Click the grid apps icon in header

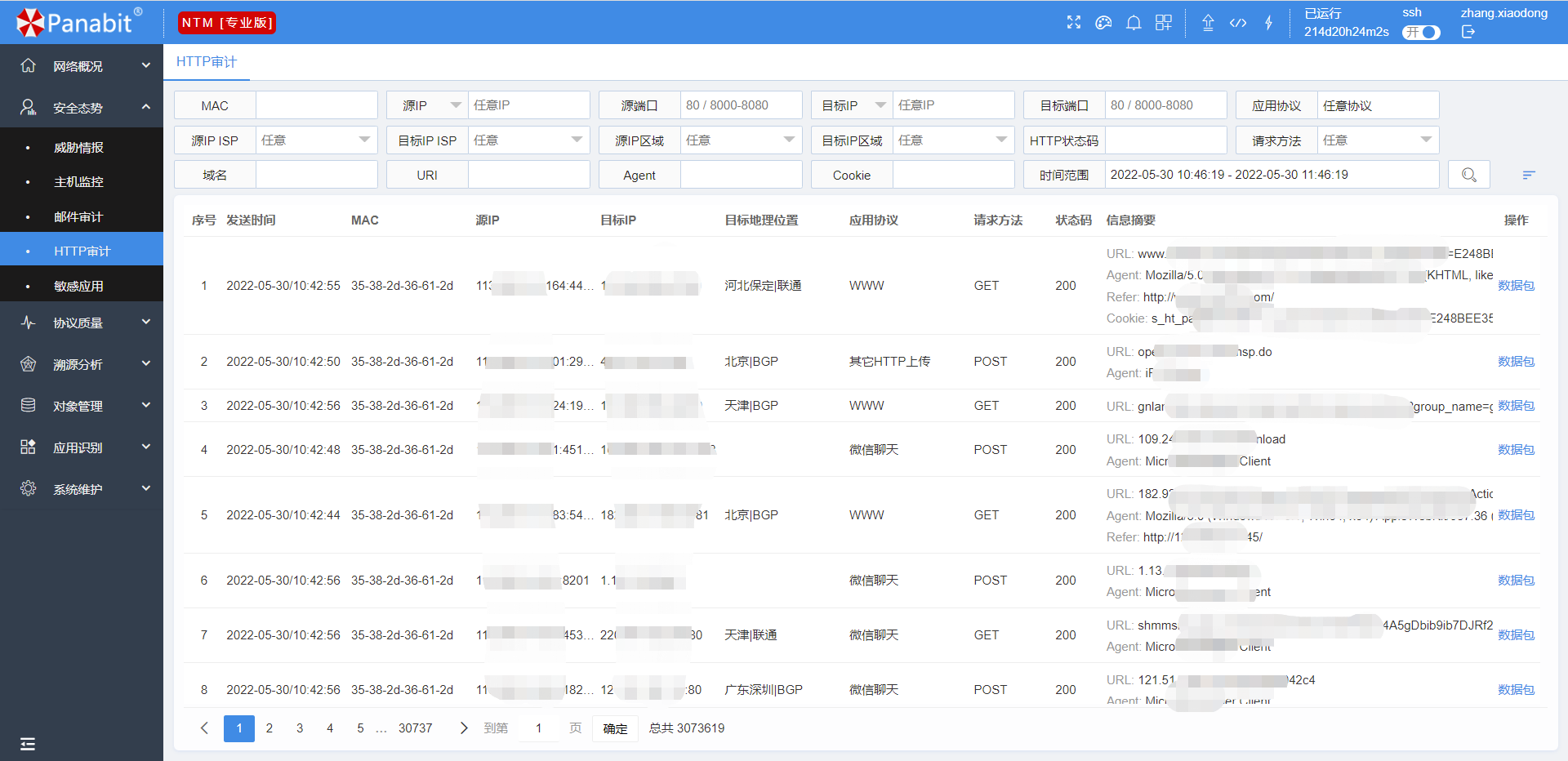click(1164, 22)
